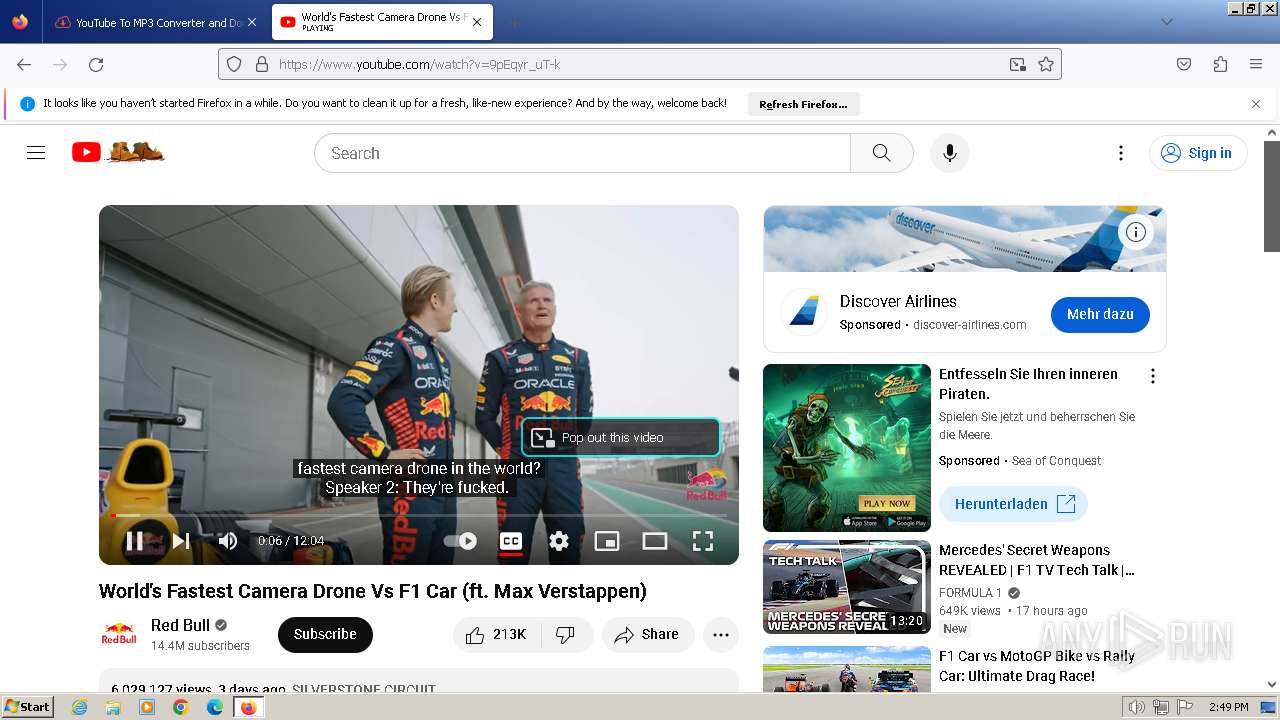Open Red Bull channel avatar
This screenshot has height=720, width=1280.
119,634
